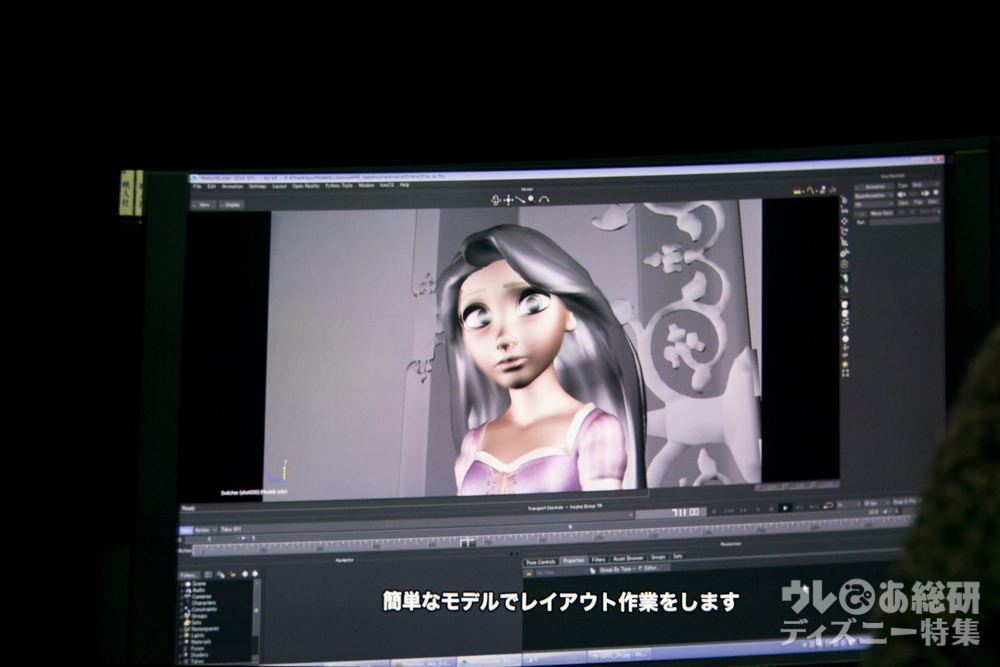This screenshot has height=667, width=1000.
Task: Open the BaseAnimation layer dropdown
Action: click(874, 195)
